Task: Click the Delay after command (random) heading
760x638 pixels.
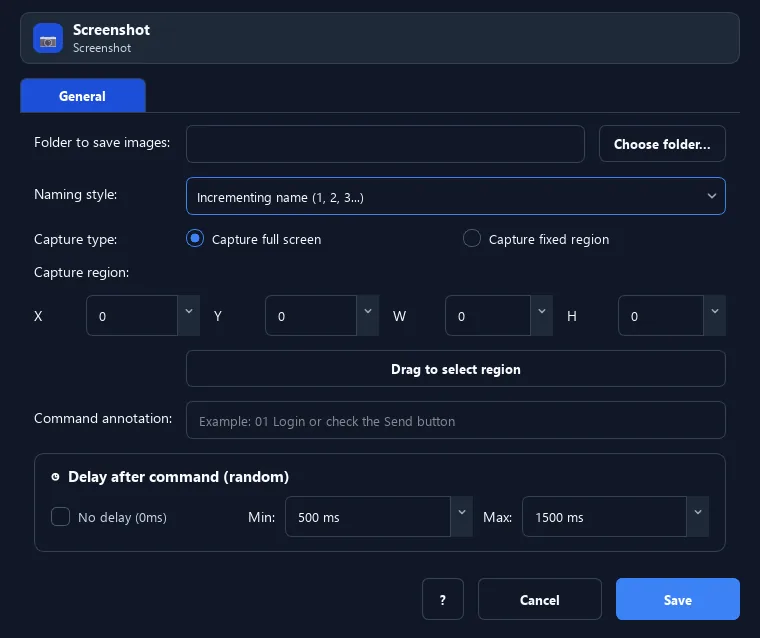Action: 178,477
